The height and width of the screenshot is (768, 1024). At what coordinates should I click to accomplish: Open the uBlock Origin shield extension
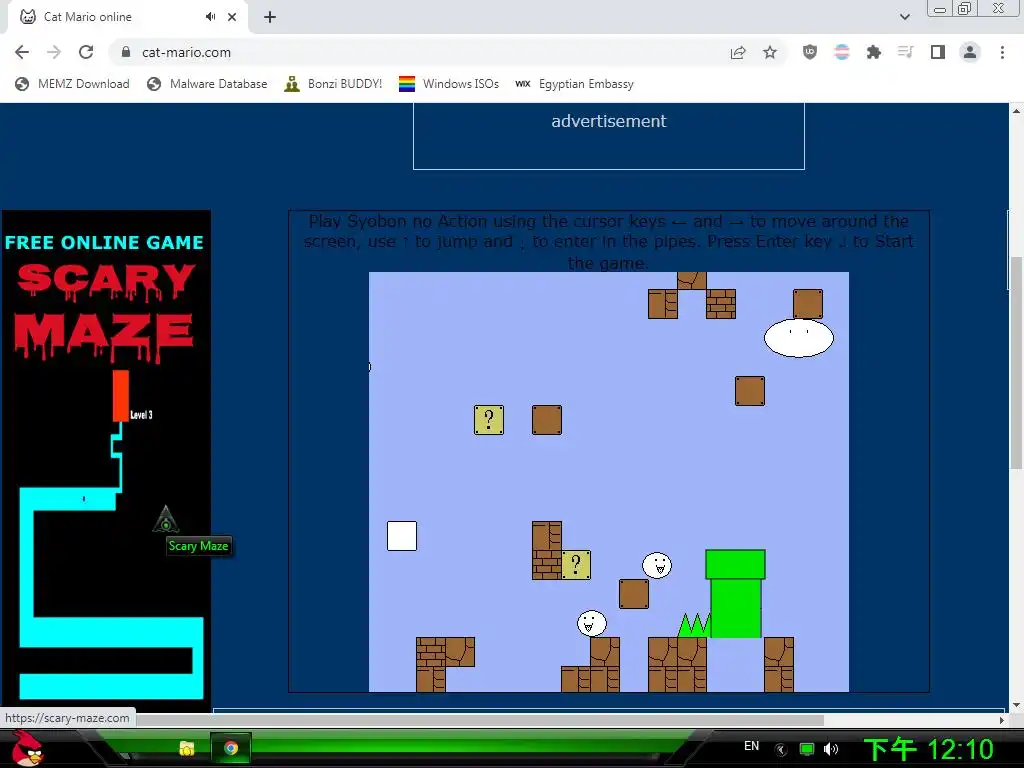click(810, 52)
